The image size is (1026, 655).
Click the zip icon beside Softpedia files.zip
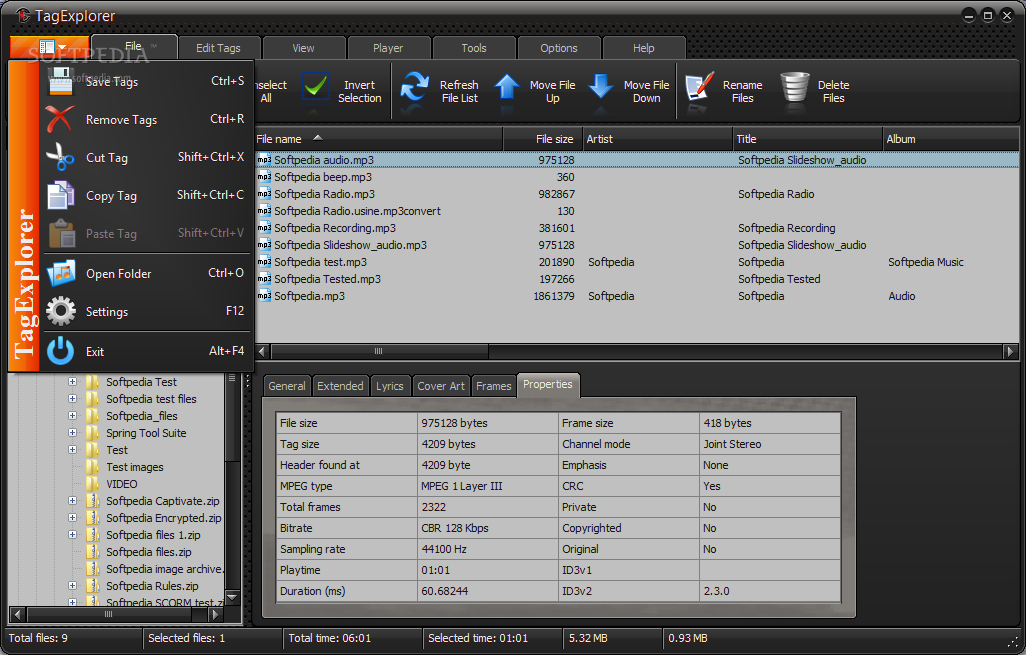(x=93, y=552)
